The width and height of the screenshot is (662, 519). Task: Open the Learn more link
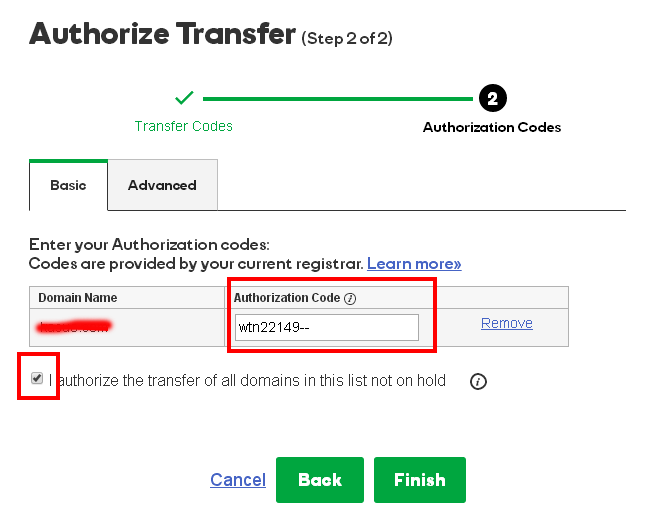point(414,264)
